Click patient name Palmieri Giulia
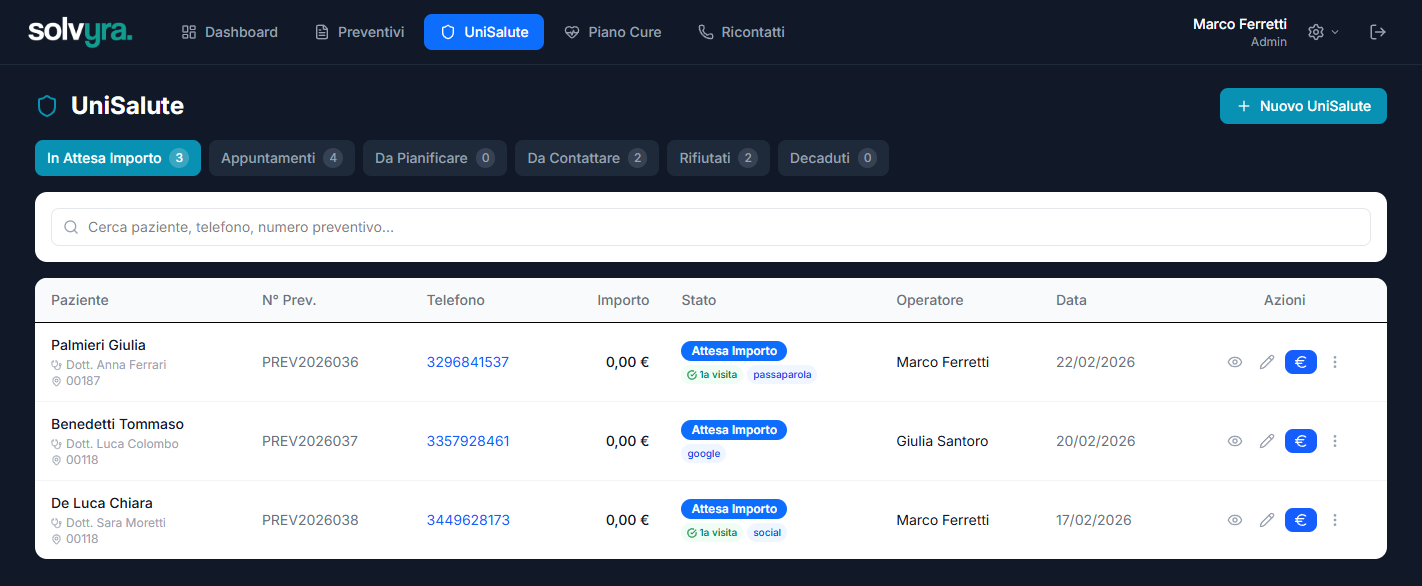The image size is (1422, 586). 98,345
